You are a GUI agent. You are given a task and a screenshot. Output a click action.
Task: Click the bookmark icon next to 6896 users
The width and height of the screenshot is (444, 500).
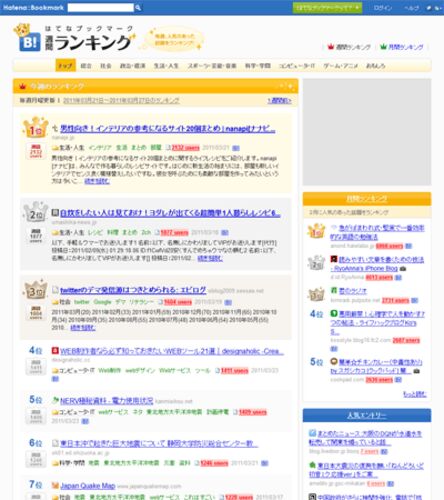click(x=409, y=246)
